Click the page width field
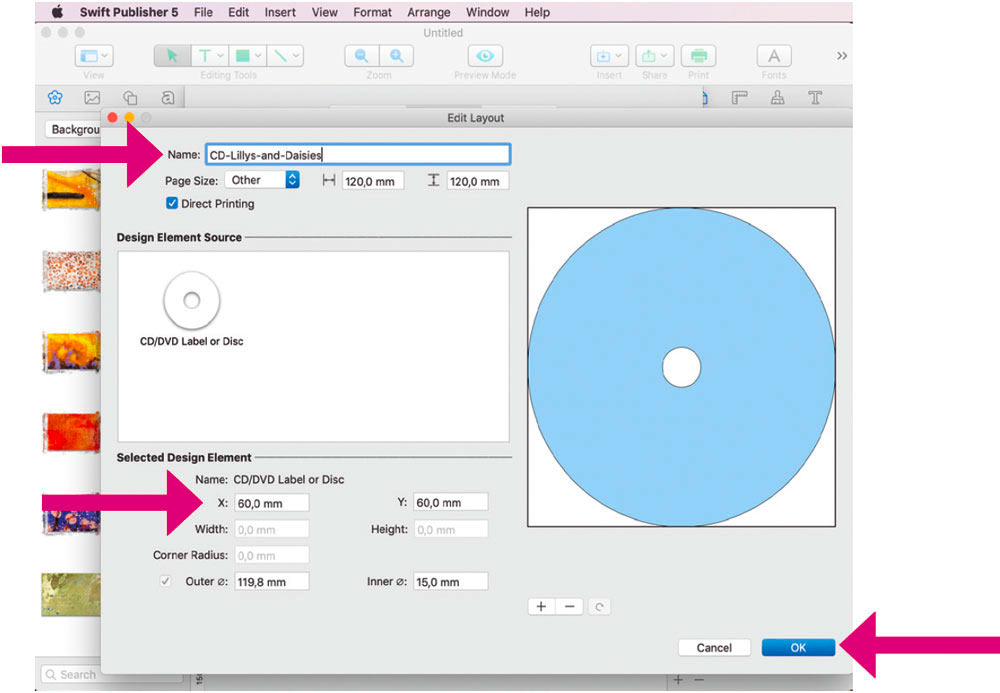Screen dimensions: 1000x693 click(373, 181)
